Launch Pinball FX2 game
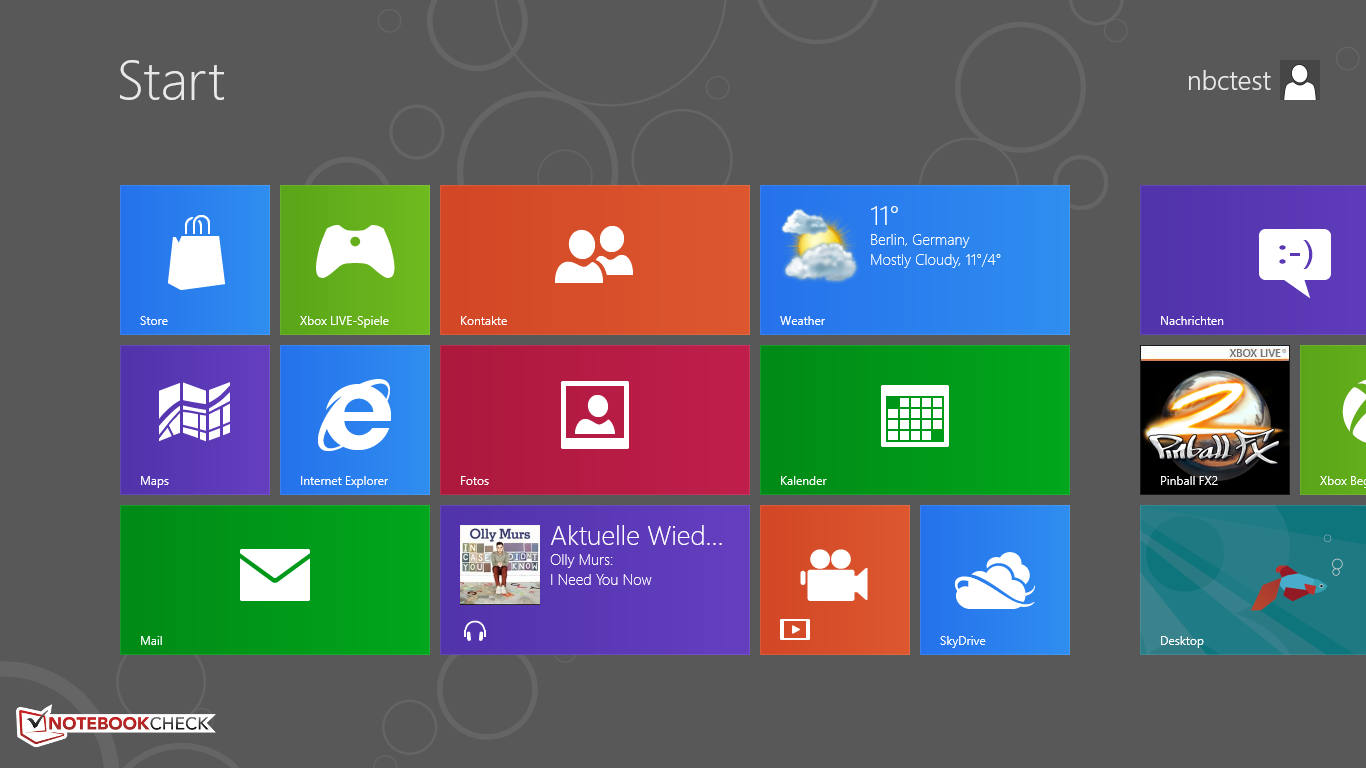Screen dimensions: 1366x768 1215,420
